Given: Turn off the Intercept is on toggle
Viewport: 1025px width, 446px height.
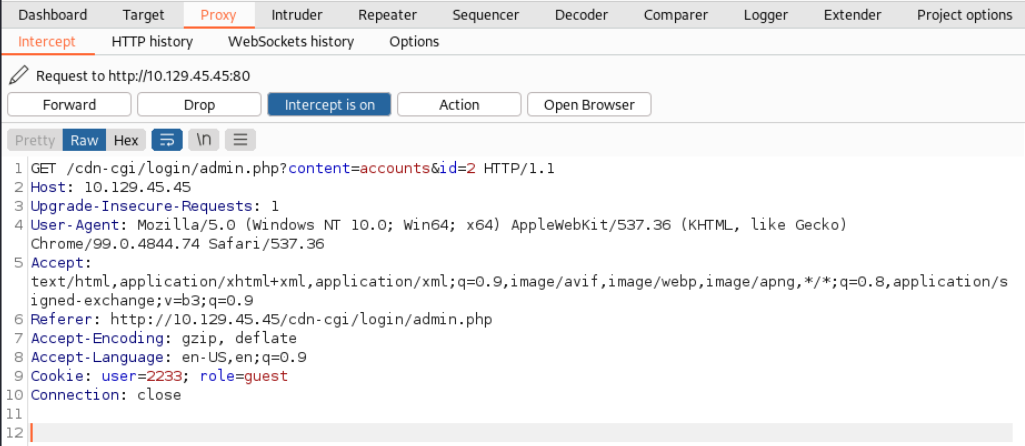Looking at the screenshot, I should [x=329, y=105].
